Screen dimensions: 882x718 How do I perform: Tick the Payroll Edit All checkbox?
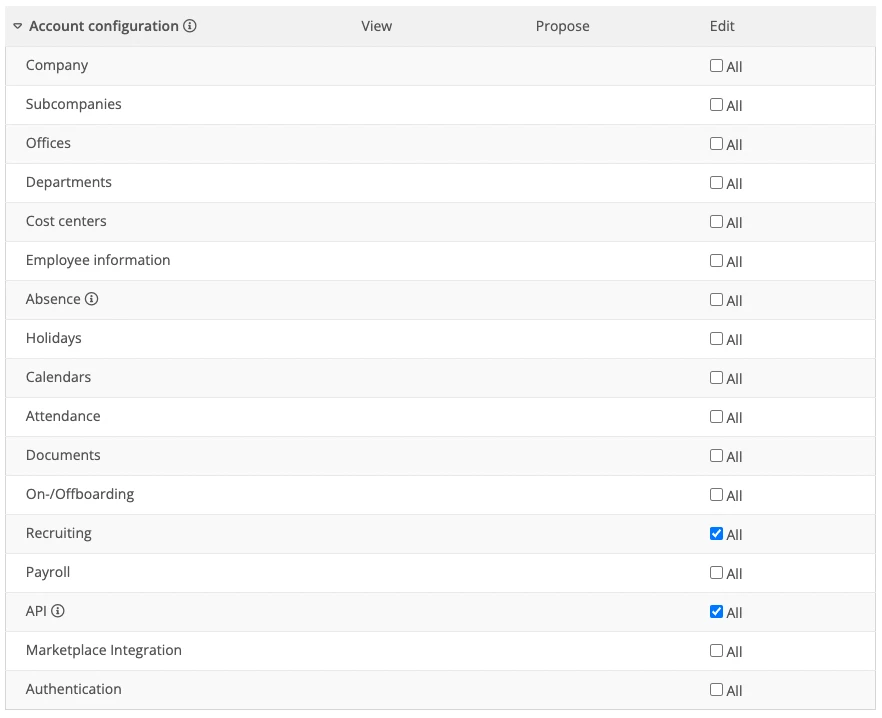click(x=716, y=572)
